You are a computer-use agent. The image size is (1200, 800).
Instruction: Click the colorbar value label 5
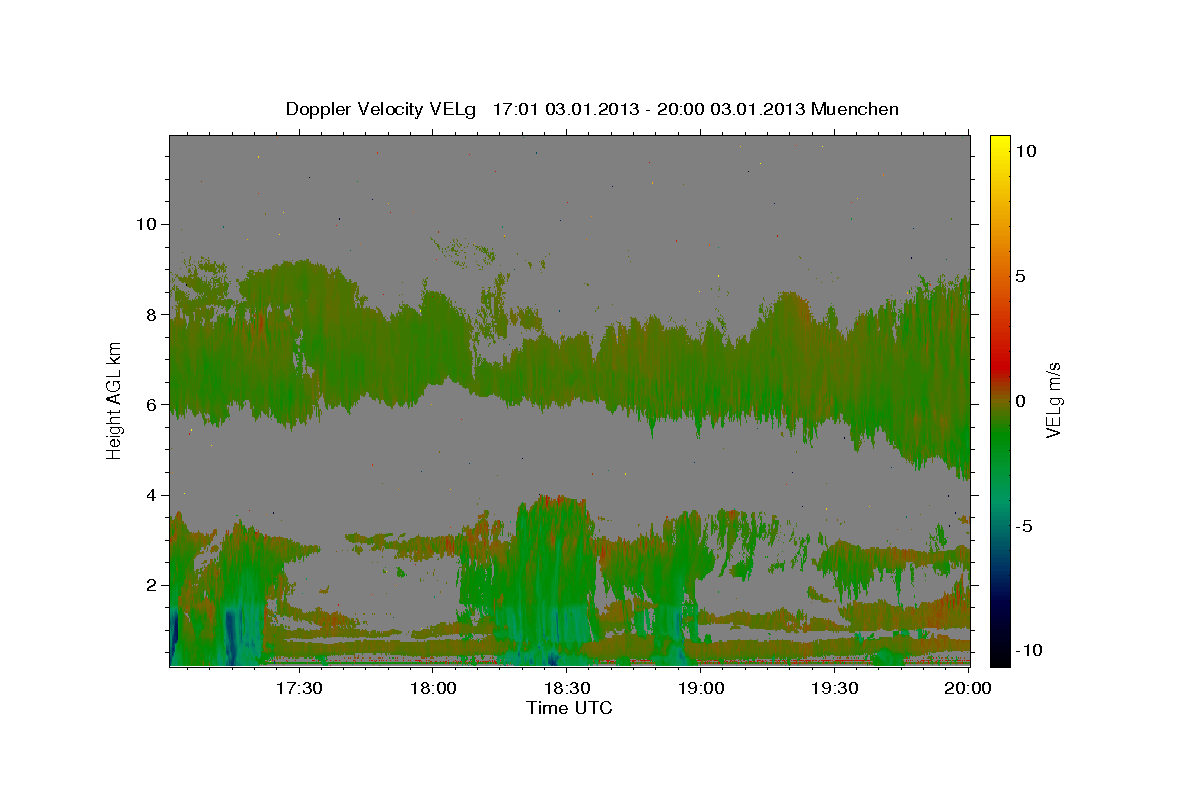point(1020,276)
